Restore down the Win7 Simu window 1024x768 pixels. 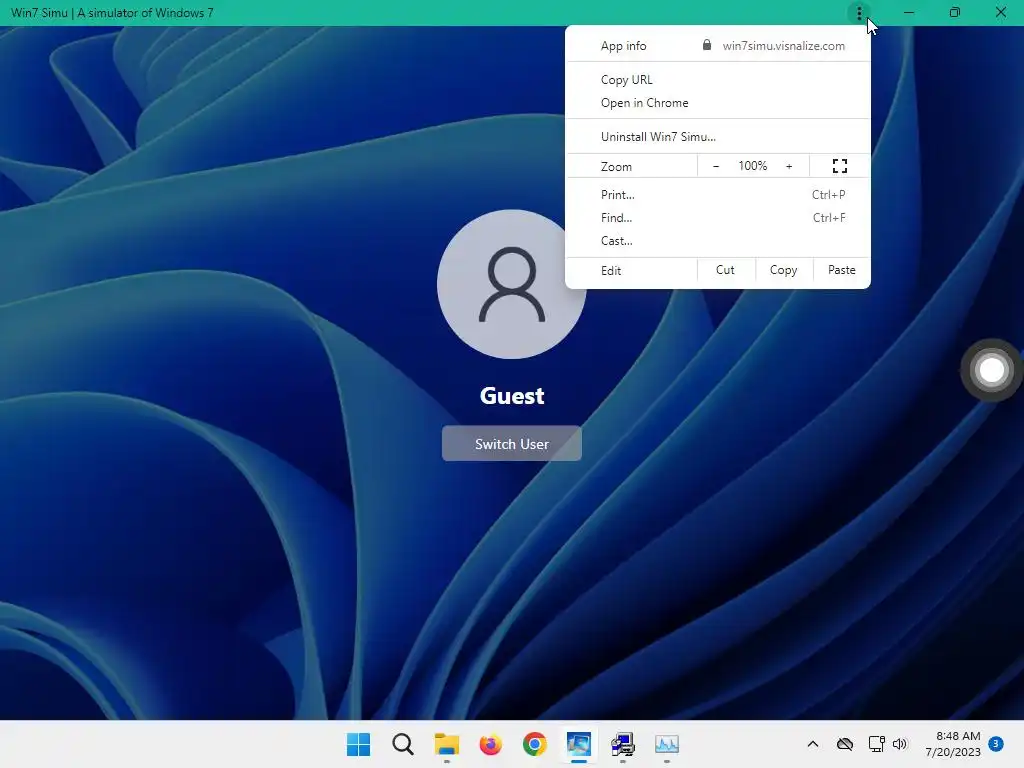(x=954, y=13)
